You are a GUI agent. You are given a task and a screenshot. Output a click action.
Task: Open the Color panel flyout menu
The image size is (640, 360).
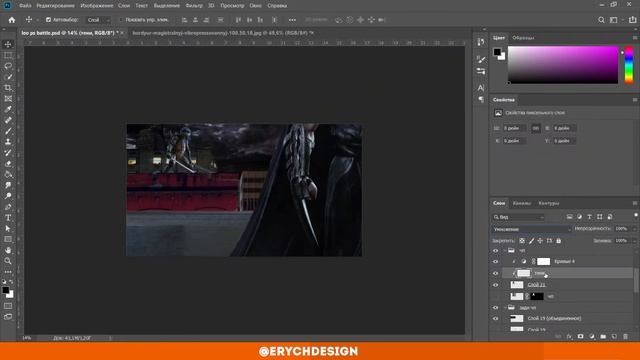pos(635,38)
